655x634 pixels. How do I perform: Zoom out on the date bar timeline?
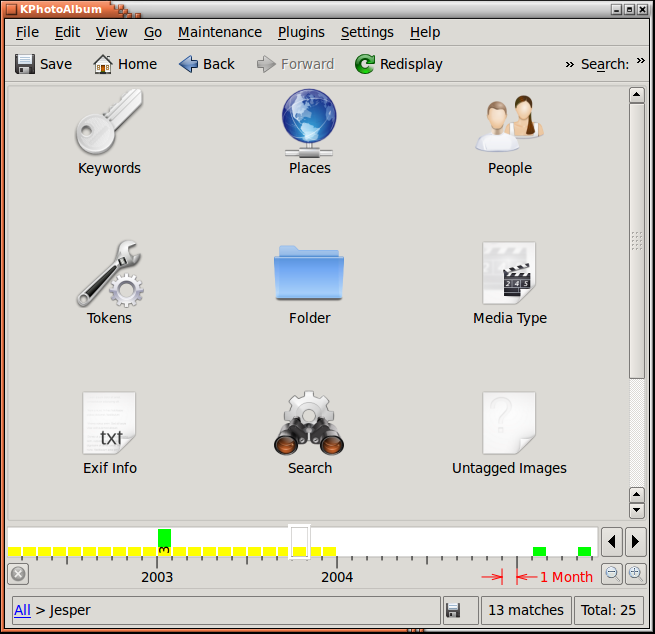[611, 574]
